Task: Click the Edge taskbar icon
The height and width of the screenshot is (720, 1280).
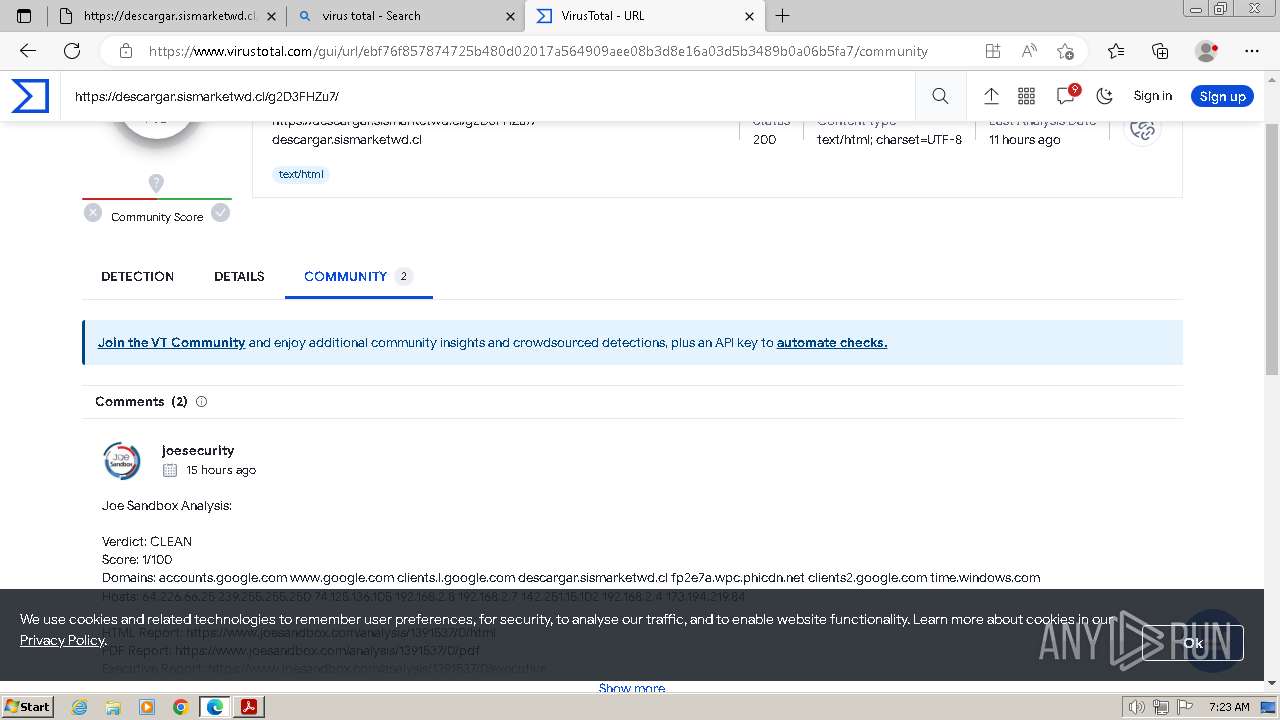Action: pos(215,707)
